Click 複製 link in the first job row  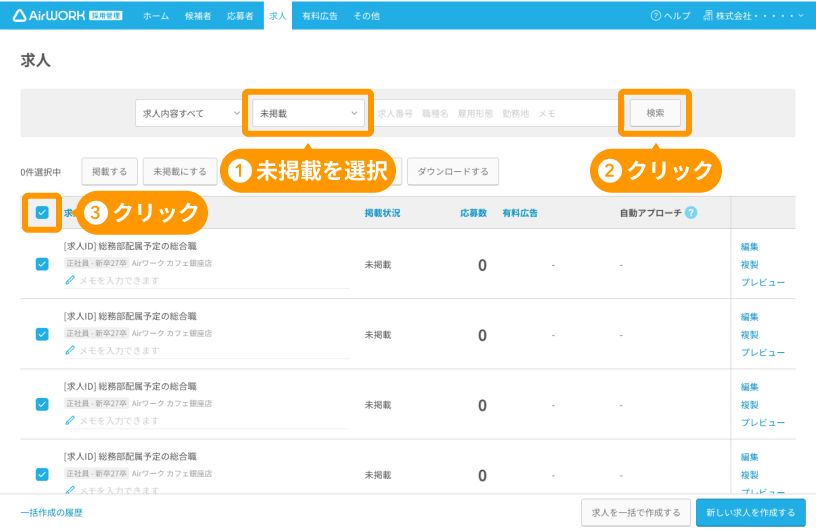pos(749,264)
